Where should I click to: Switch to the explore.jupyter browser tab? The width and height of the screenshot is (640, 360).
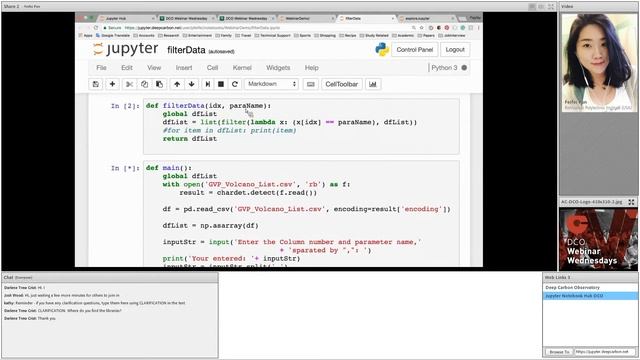click(x=426, y=18)
